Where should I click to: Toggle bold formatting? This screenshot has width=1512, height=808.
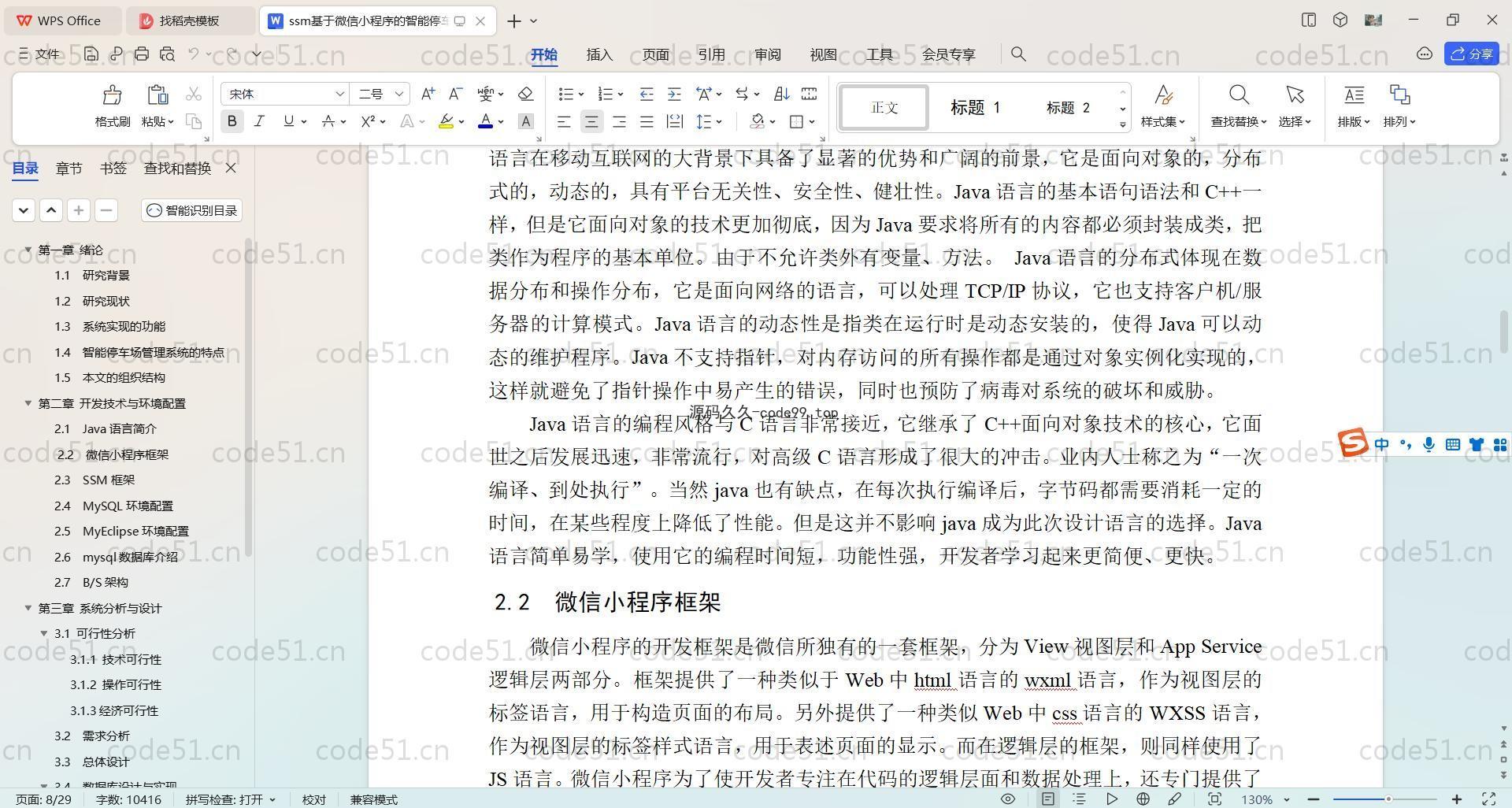click(x=232, y=121)
